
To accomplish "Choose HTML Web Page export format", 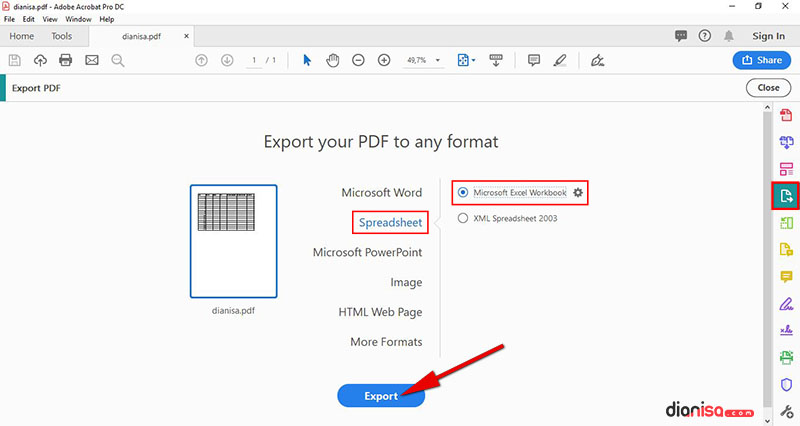I will [380, 312].
